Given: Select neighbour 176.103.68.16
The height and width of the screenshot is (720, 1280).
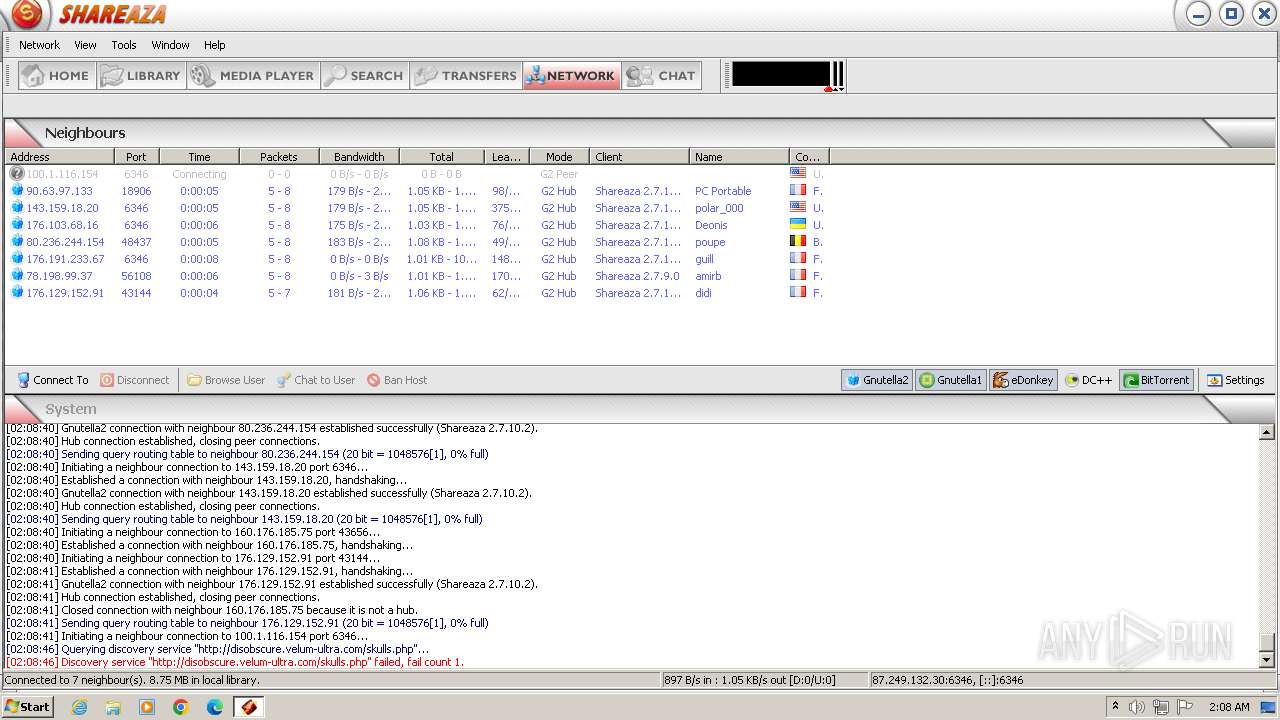Looking at the screenshot, I should click(x=417, y=225).
